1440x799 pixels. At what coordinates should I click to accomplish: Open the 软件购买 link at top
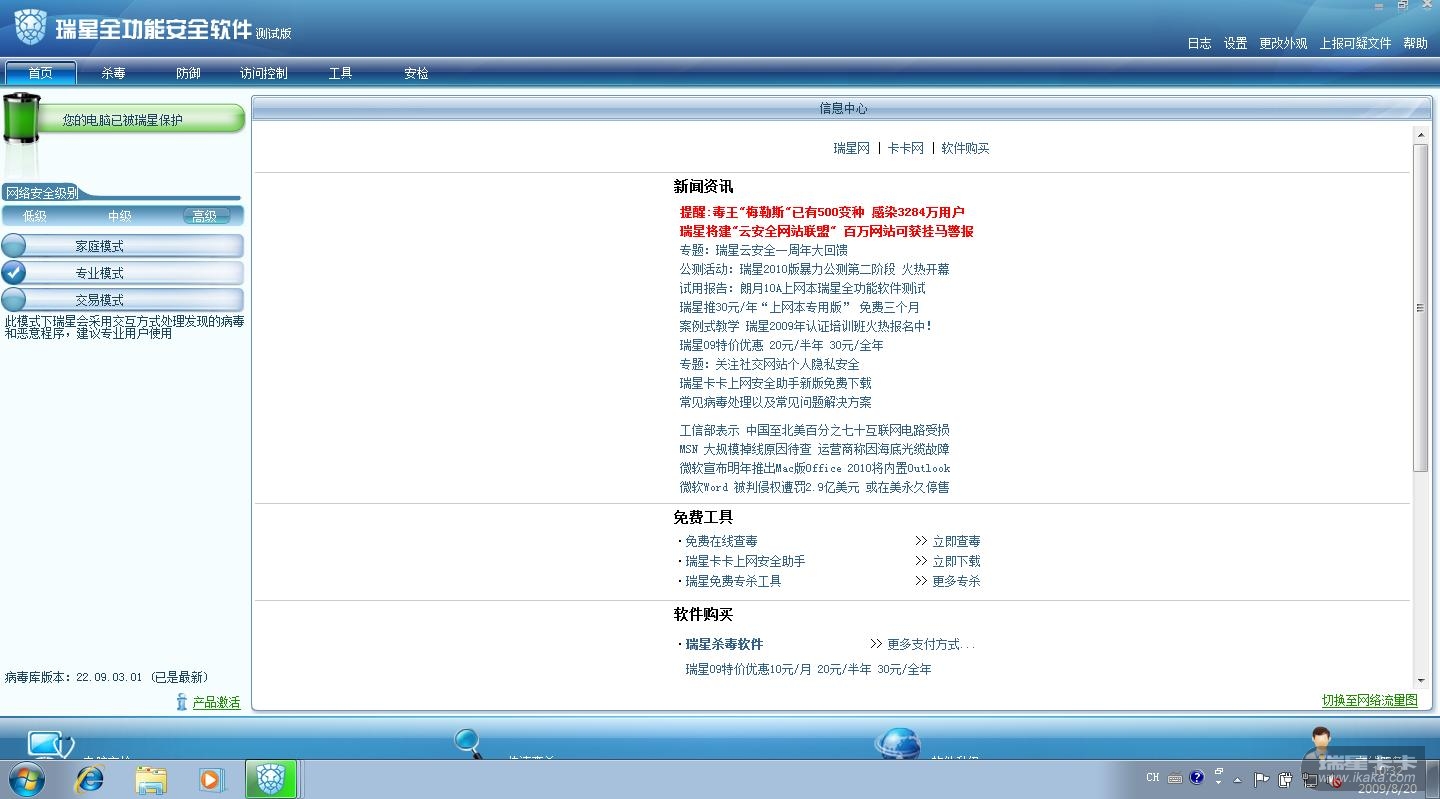965,148
